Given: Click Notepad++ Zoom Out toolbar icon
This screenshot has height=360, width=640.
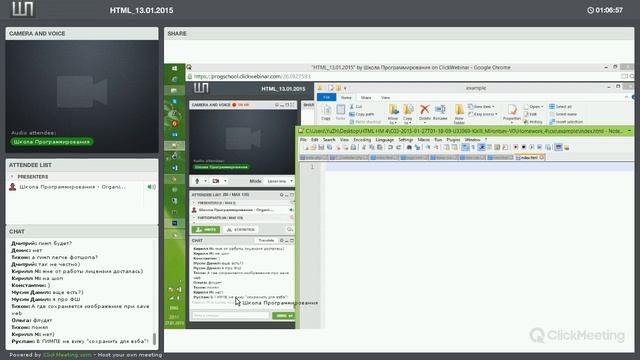Looking at the screenshot, I should [437, 147].
